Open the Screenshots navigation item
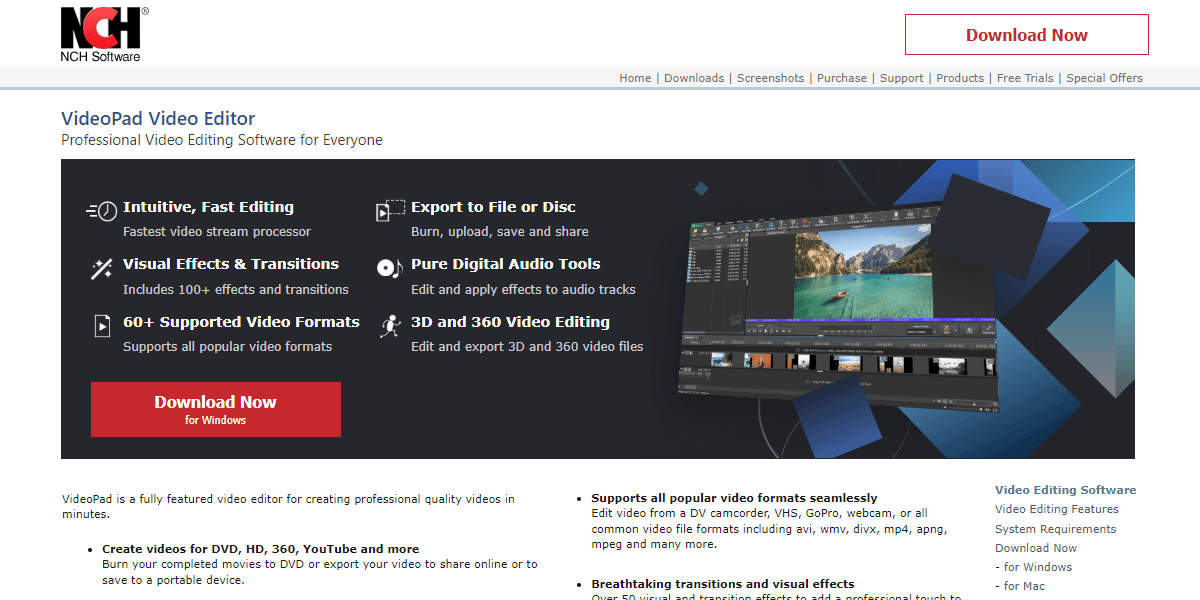 [770, 78]
